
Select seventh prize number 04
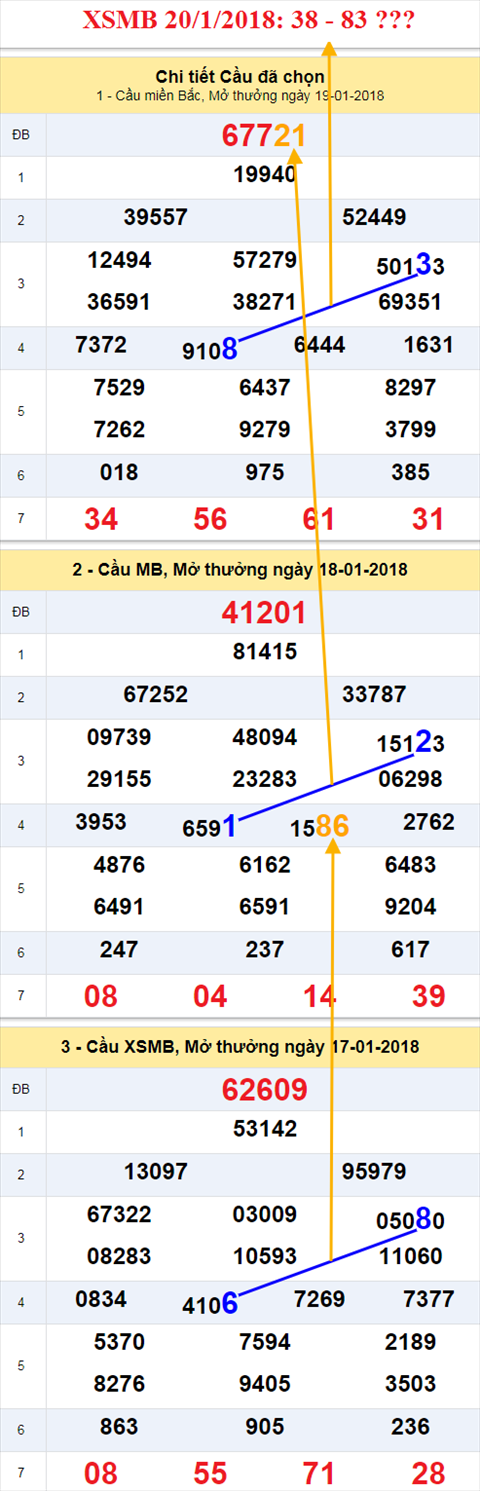[210, 996]
